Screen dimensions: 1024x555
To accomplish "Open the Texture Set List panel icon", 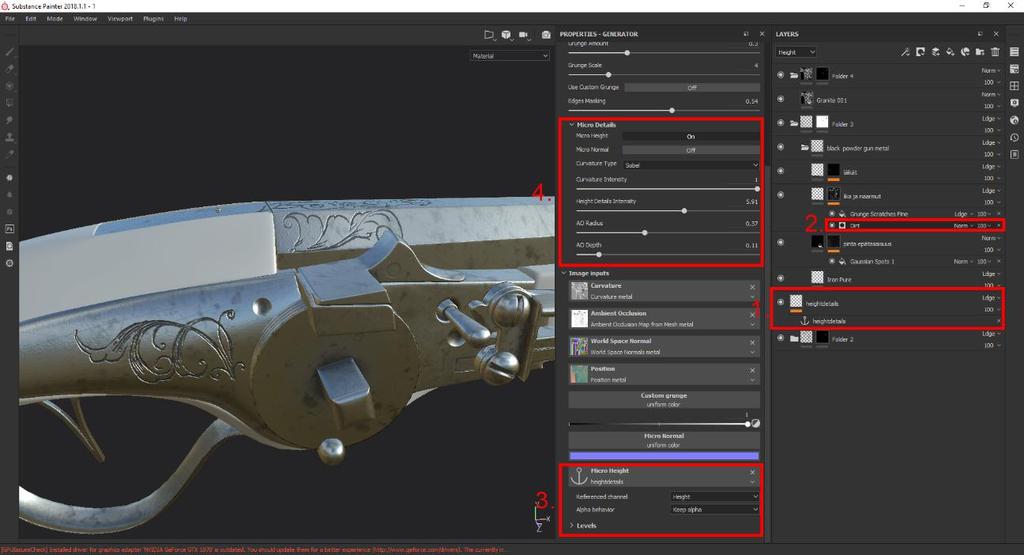I will click(1014, 52).
